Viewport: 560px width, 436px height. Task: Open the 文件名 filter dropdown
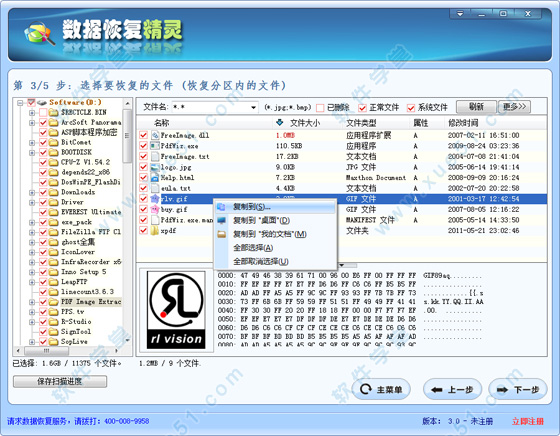pos(253,107)
